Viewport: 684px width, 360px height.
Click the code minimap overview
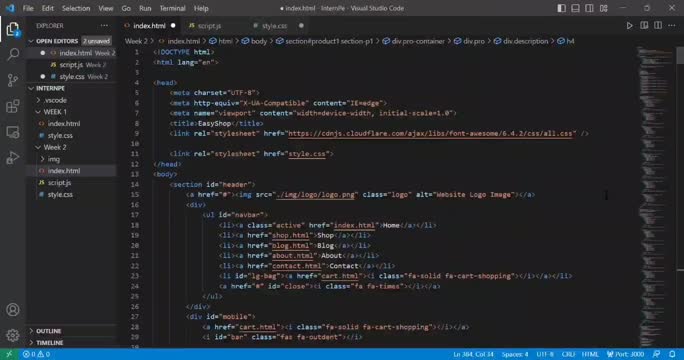coord(656,196)
